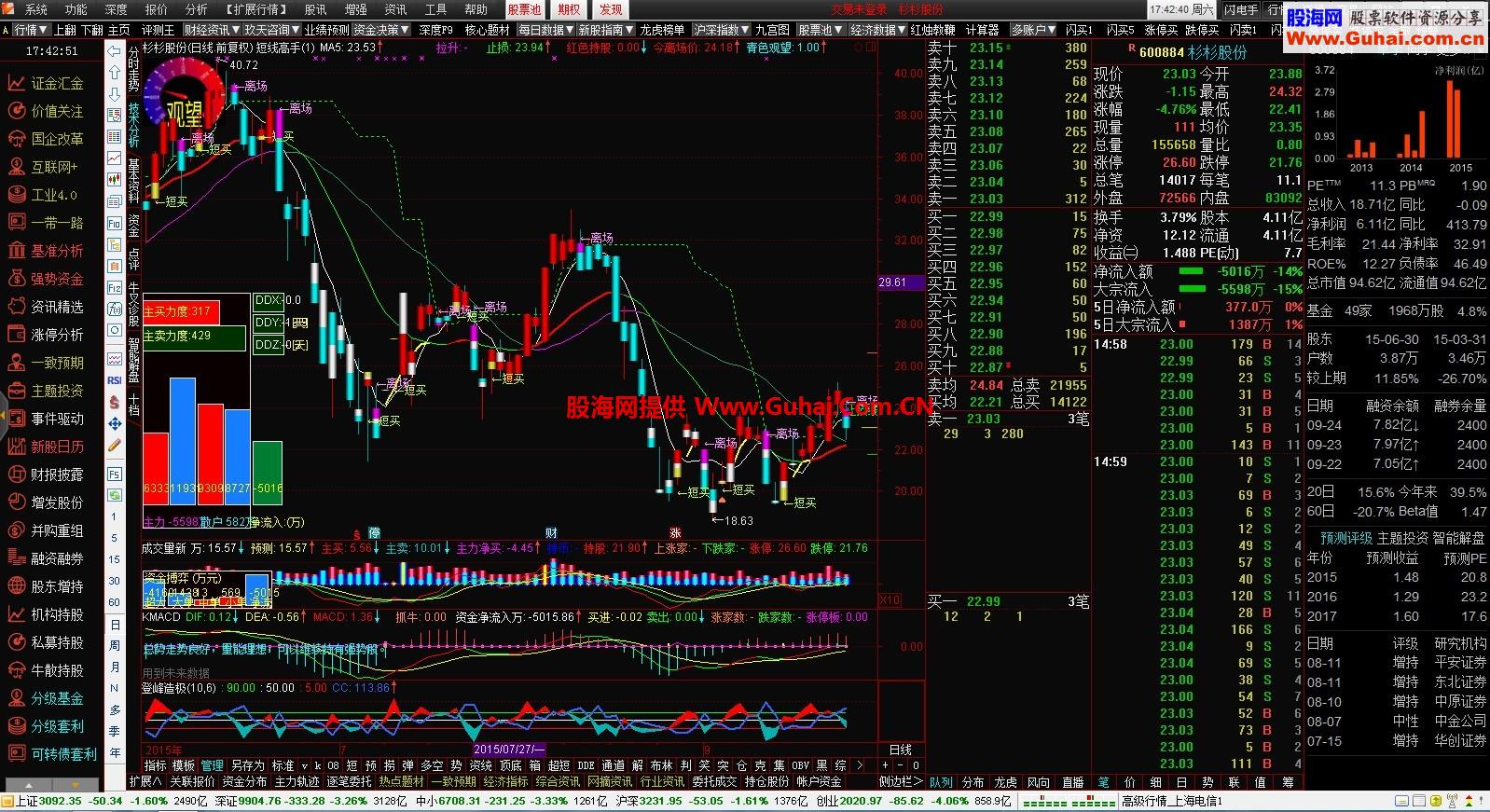Screen dimensions: 1490x812
Task: Expand the 玖天咨询 dropdown
Action: [271, 30]
